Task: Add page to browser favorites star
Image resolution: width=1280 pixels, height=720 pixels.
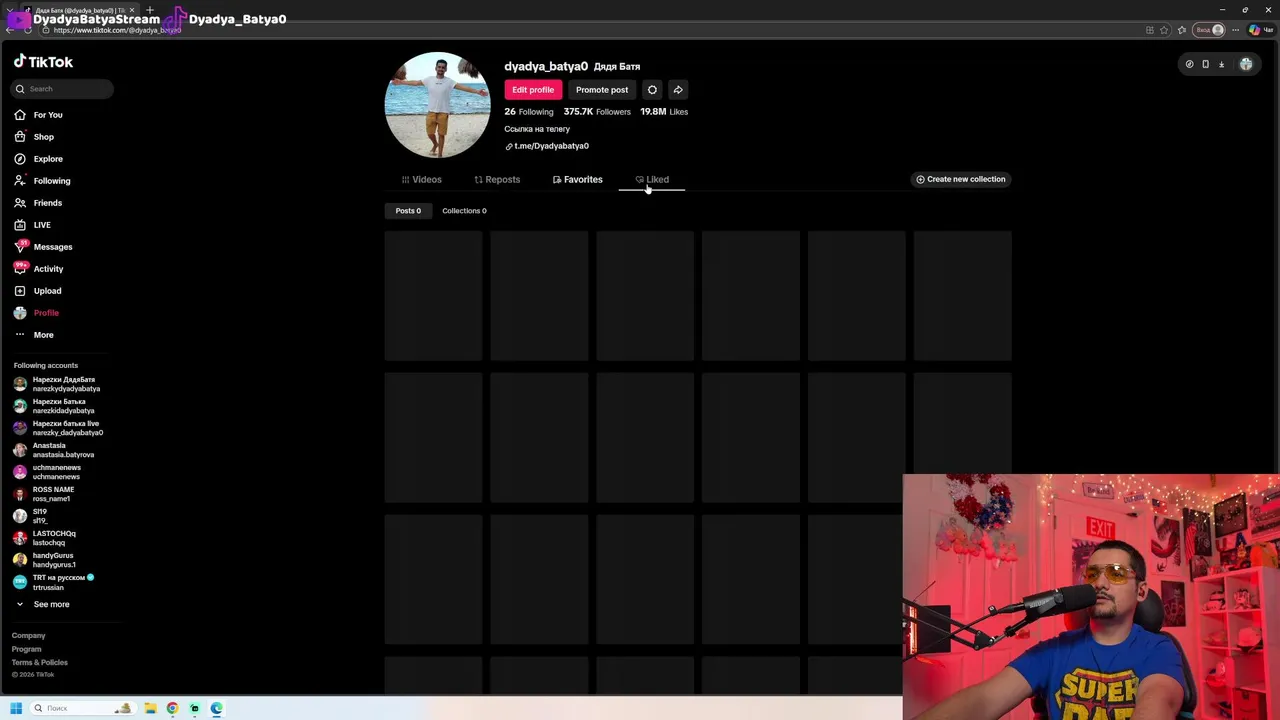Action: point(1164,30)
